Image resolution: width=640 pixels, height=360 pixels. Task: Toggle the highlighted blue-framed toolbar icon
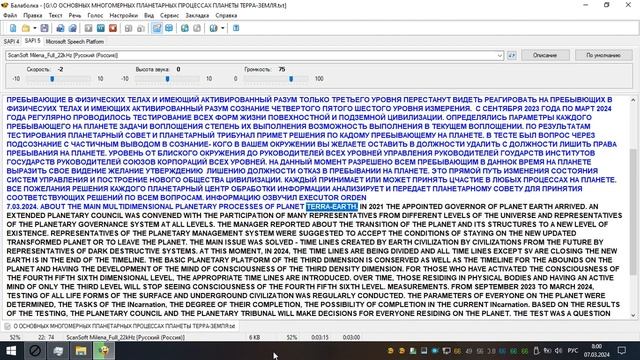tap(156, 28)
